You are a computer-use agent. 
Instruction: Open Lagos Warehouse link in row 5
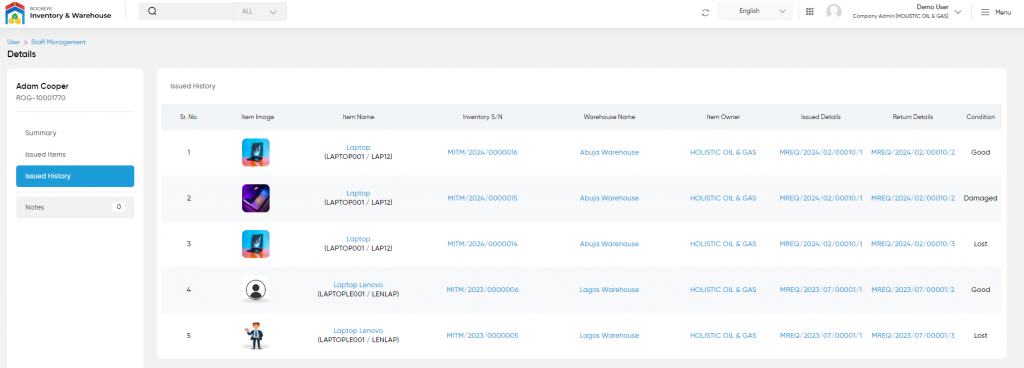point(609,335)
